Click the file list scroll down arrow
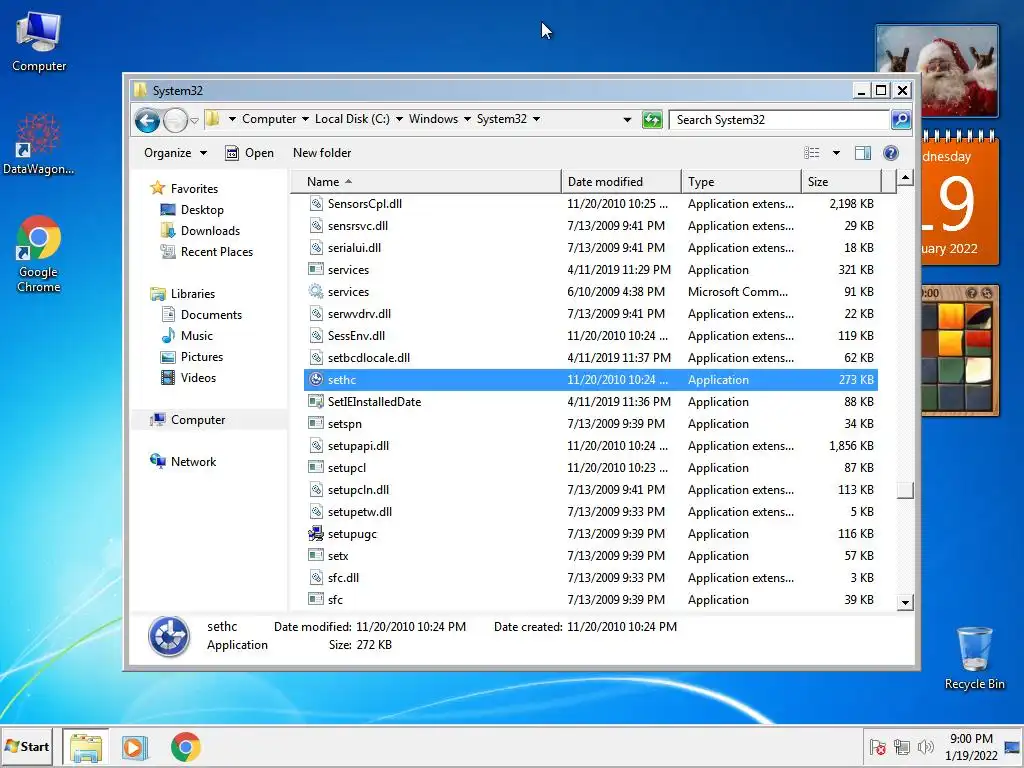Viewport: 1024px width, 768px height. coord(905,603)
